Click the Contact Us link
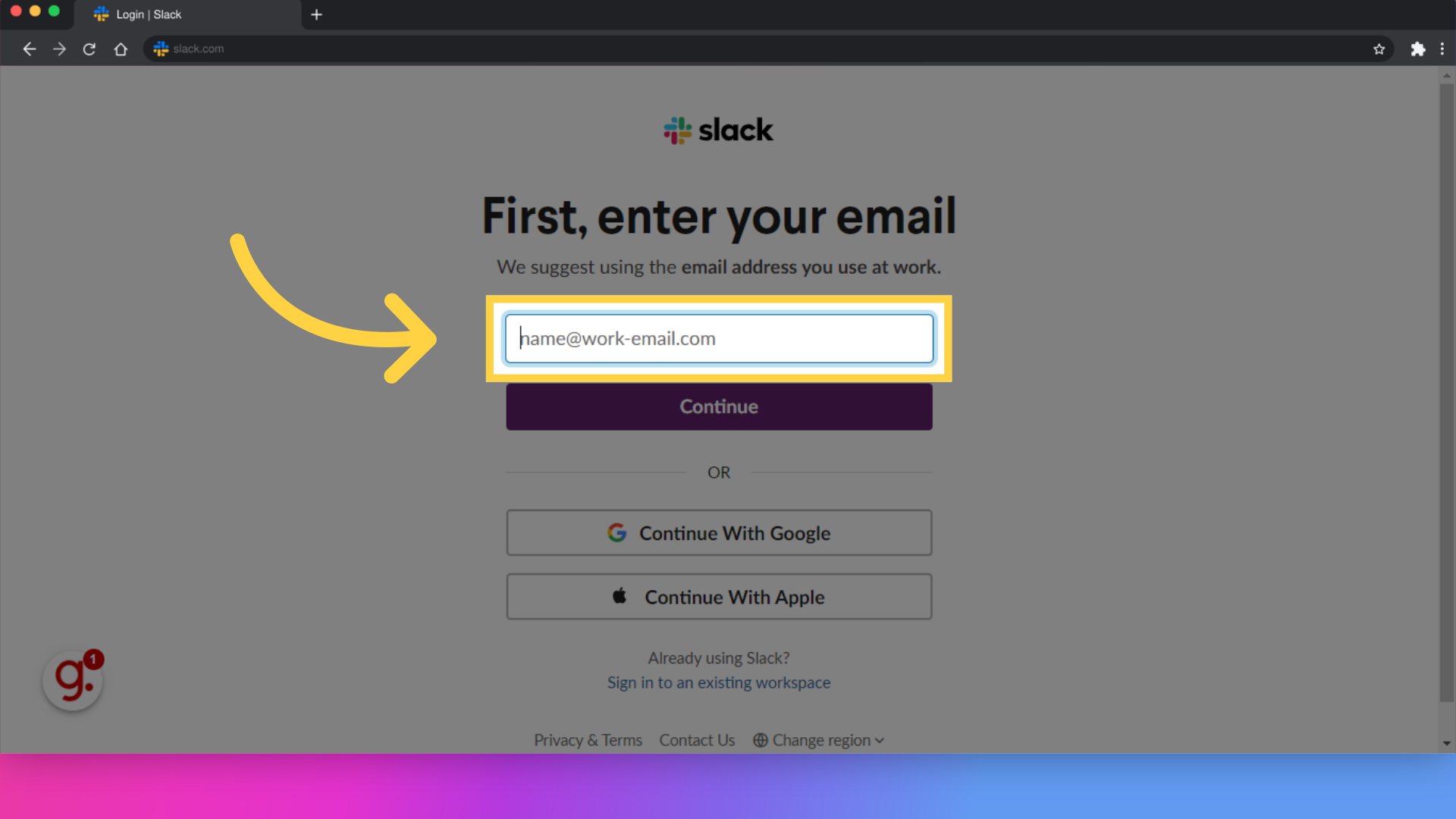This screenshot has width=1456, height=819. pos(697,740)
